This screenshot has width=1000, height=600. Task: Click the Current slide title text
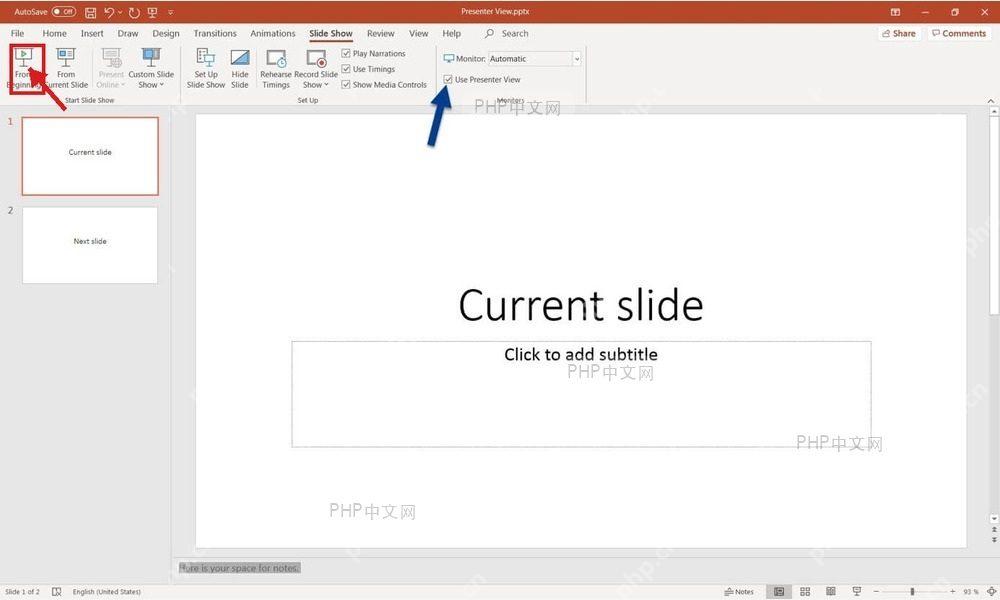pos(580,305)
